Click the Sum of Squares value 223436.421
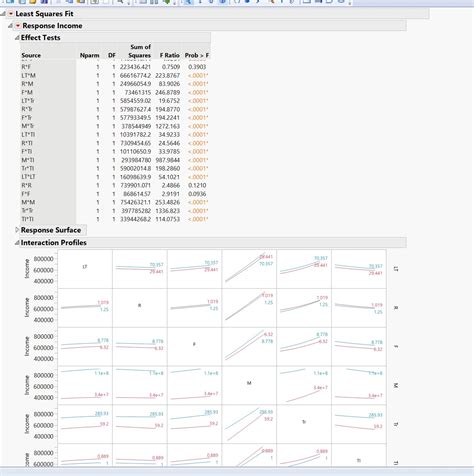Viewport: 474px width, 476px height. point(135,67)
